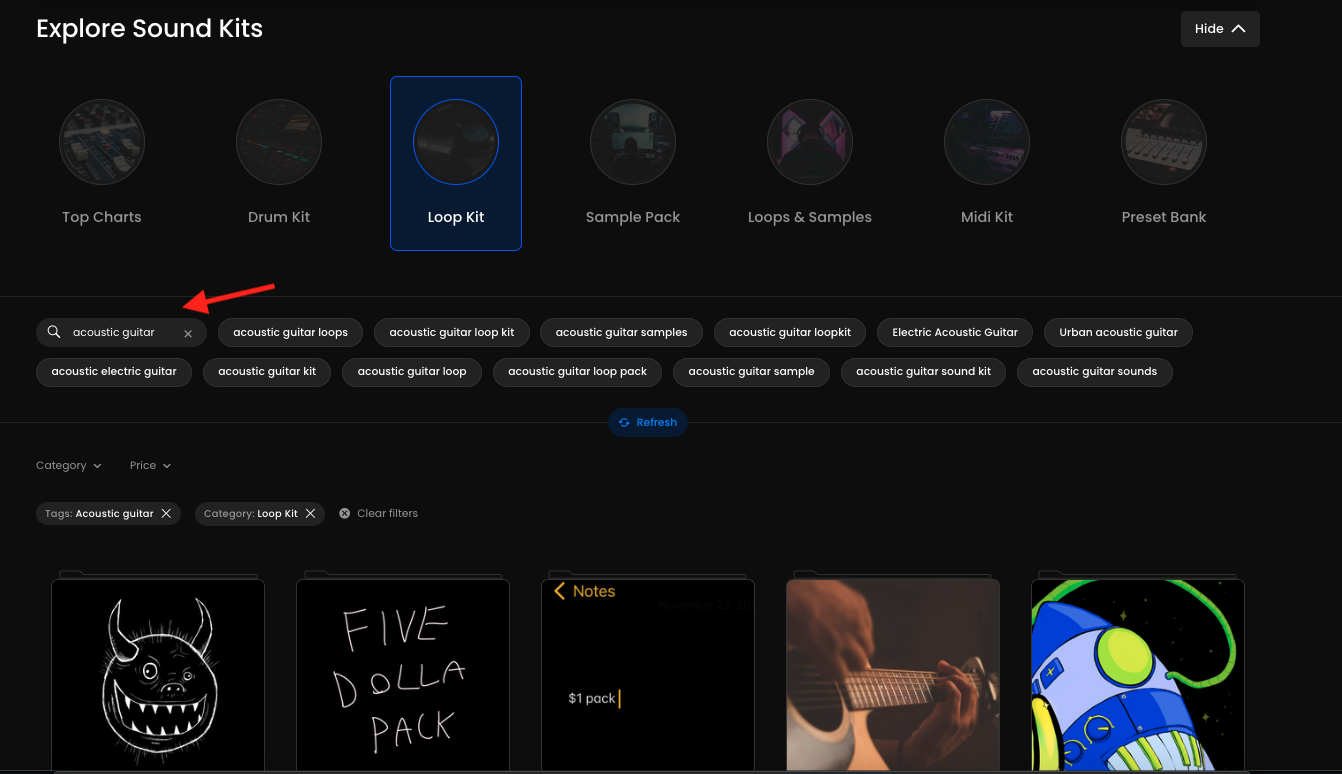Expand the Price dropdown filter
The height and width of the screenshot is (774, 1342).
point(150,465)
